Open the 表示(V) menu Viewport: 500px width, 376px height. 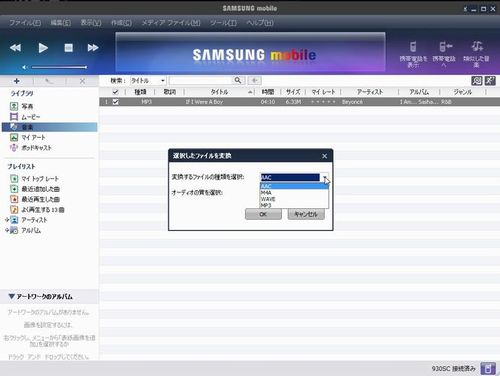[x=91, y=23]
